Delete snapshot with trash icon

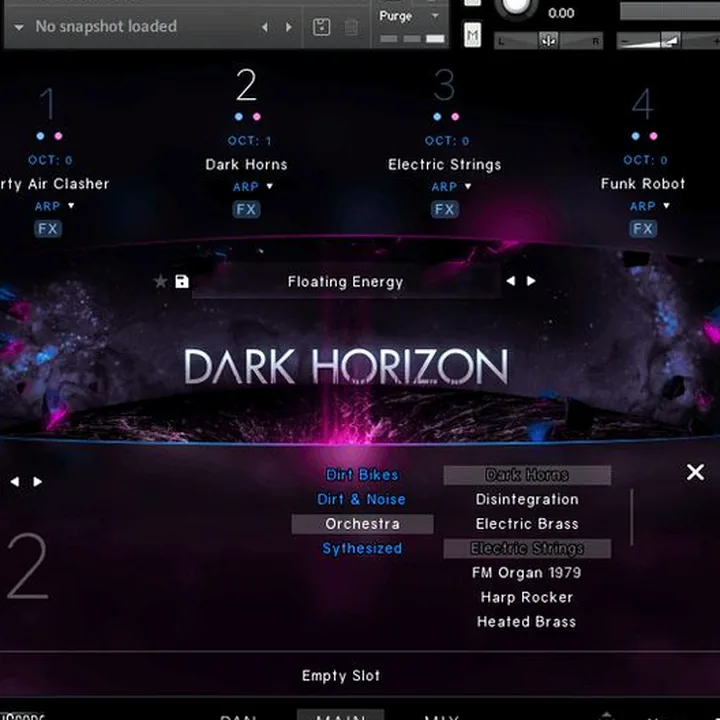(351, 27)
